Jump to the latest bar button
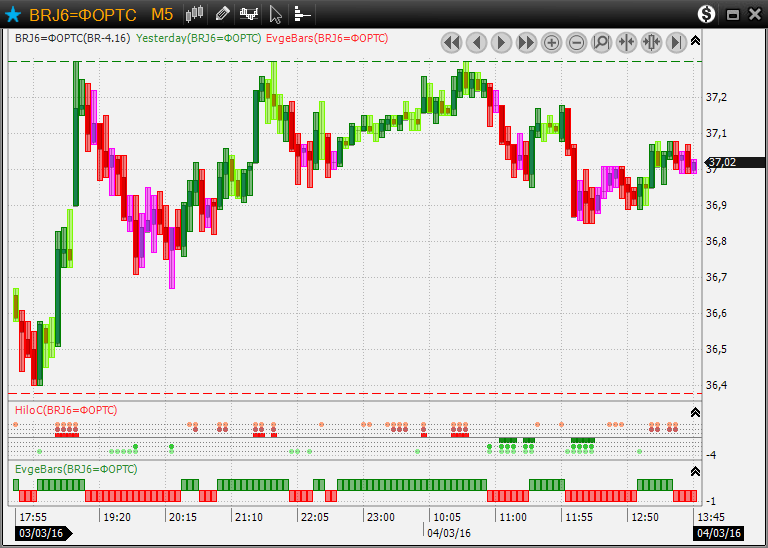 tap(676, 42)
